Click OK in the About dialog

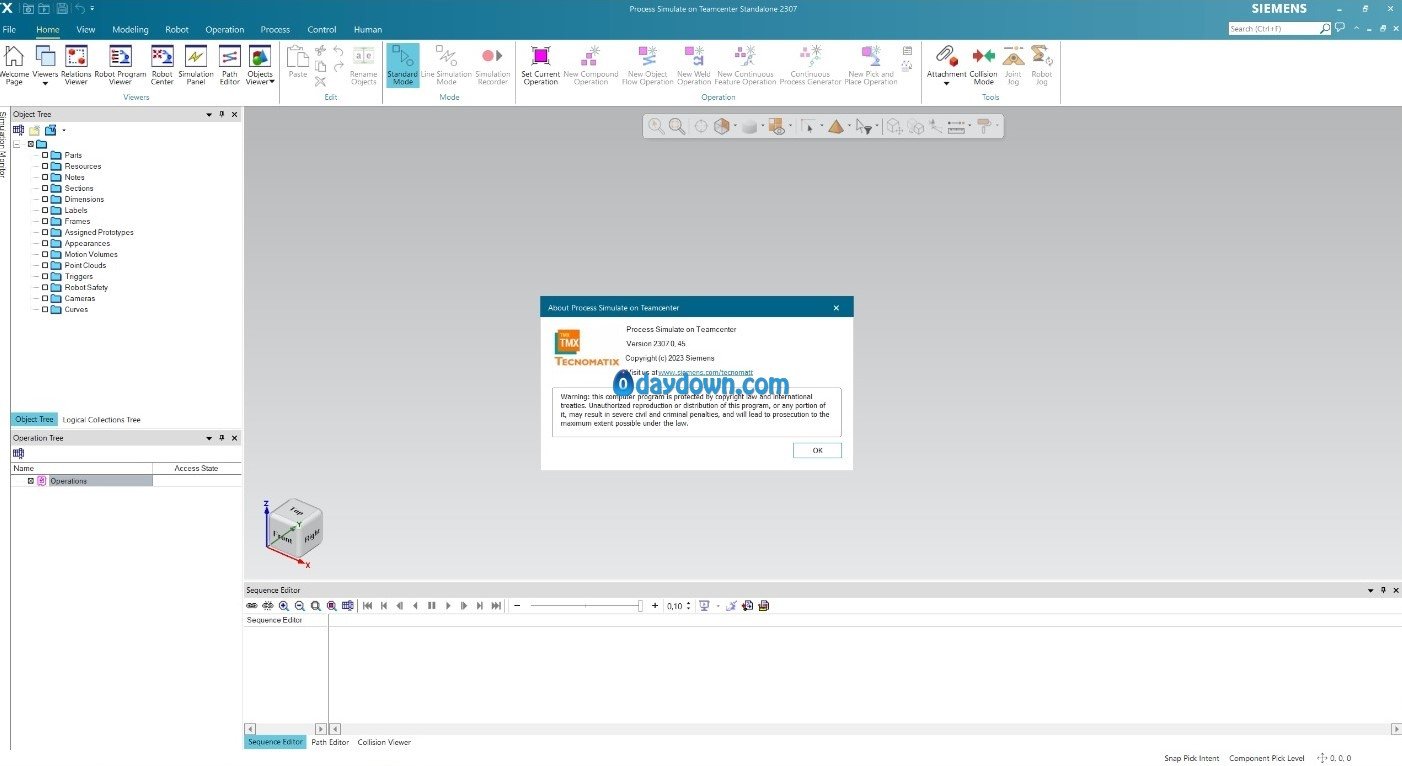pyautogui.click(x=817, y=450)
